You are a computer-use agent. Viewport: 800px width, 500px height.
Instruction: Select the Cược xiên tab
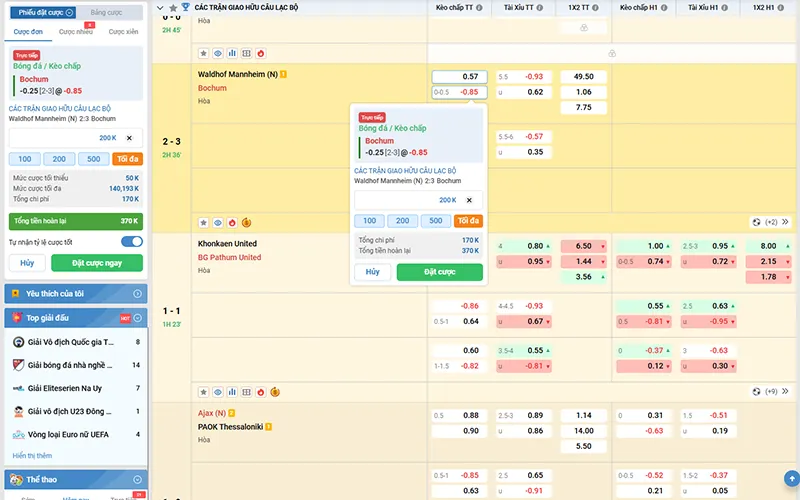[126, 32]
